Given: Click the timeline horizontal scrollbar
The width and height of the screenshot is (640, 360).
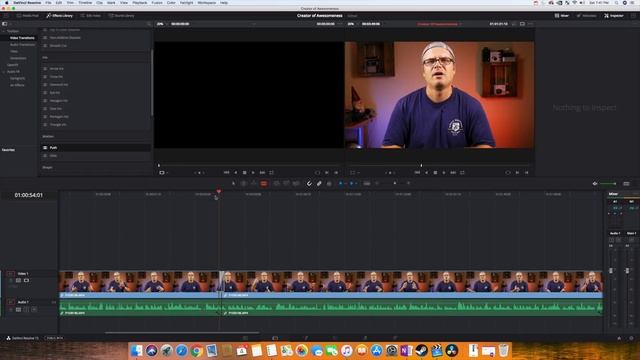Looking at the screenshot, I should coord(182,333).
